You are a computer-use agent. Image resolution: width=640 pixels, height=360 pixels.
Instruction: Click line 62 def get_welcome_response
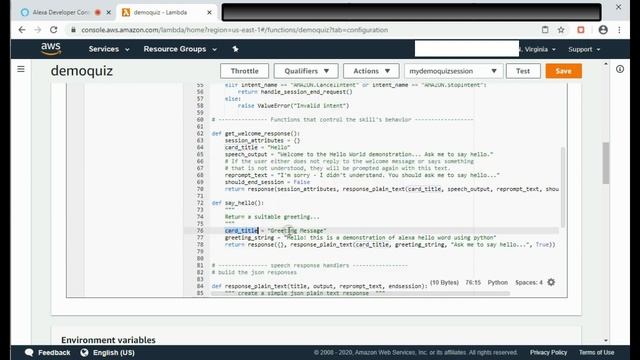(256, 133)
